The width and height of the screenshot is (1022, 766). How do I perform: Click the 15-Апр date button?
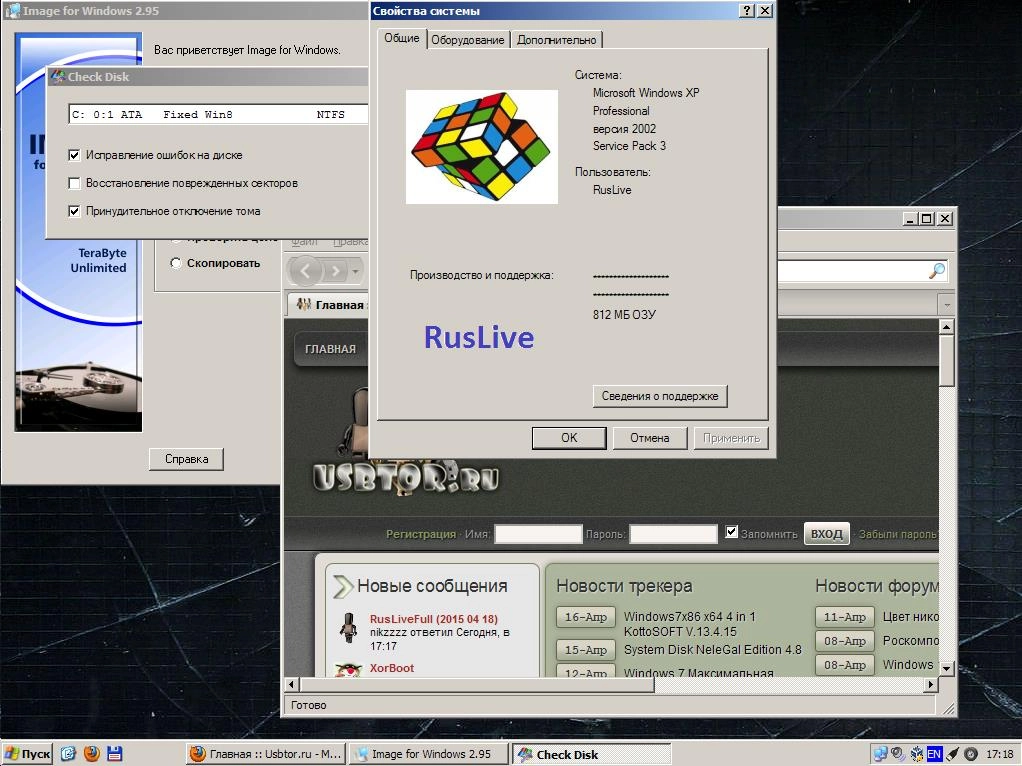pyautogui.click(x=586, y=650)
